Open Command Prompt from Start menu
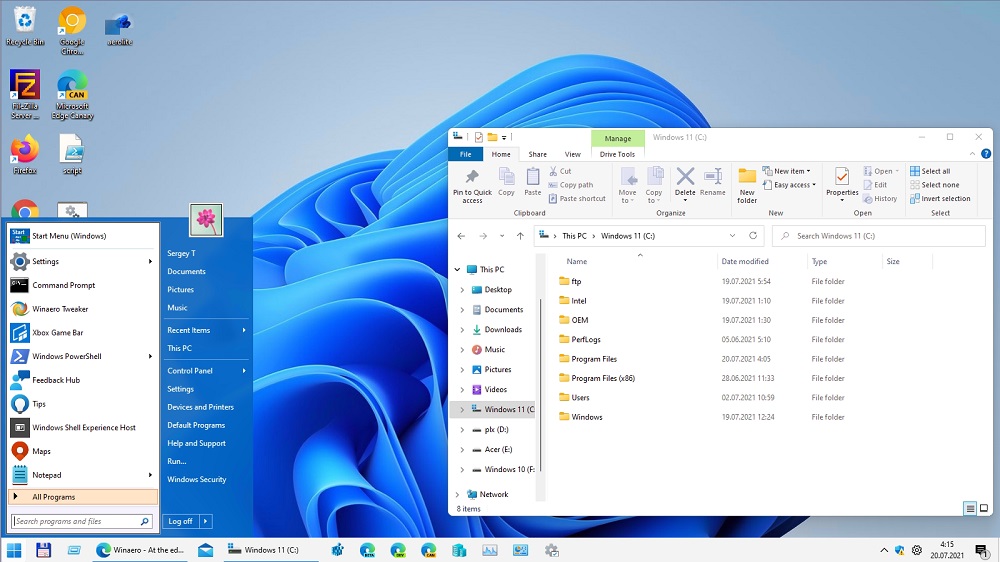The width and height of the screenshot is (1000, 562). click(x=64, y=285)
